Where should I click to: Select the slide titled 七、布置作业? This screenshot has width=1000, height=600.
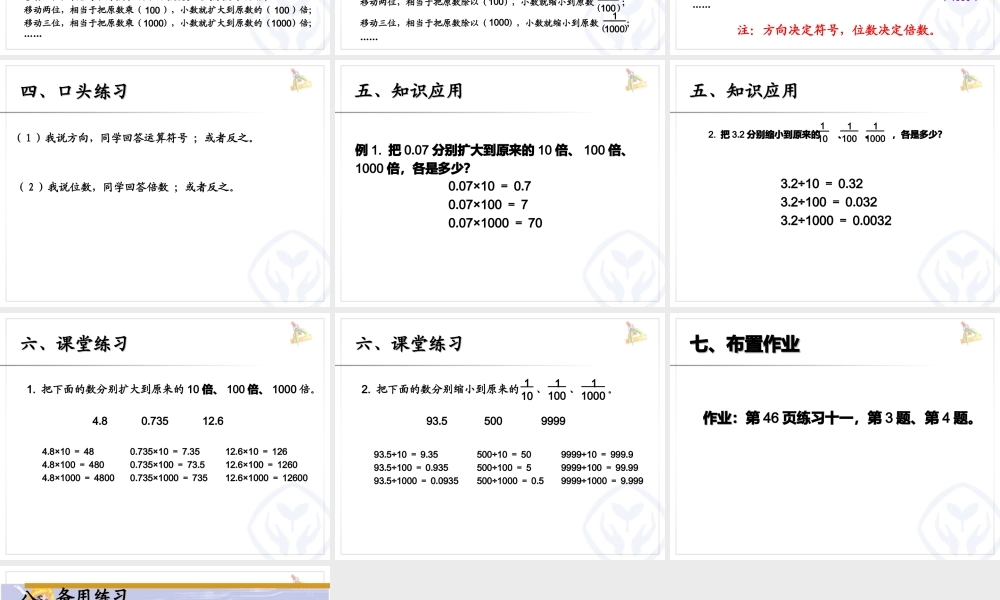pyautogui.click(x=835, y=437)
